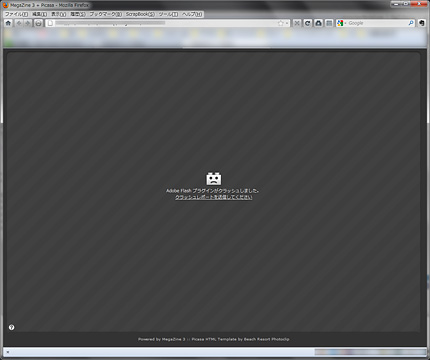Open the ヘルプ (Help) menu
Viewport: 430px width, 360px height.
click(192, 14)
